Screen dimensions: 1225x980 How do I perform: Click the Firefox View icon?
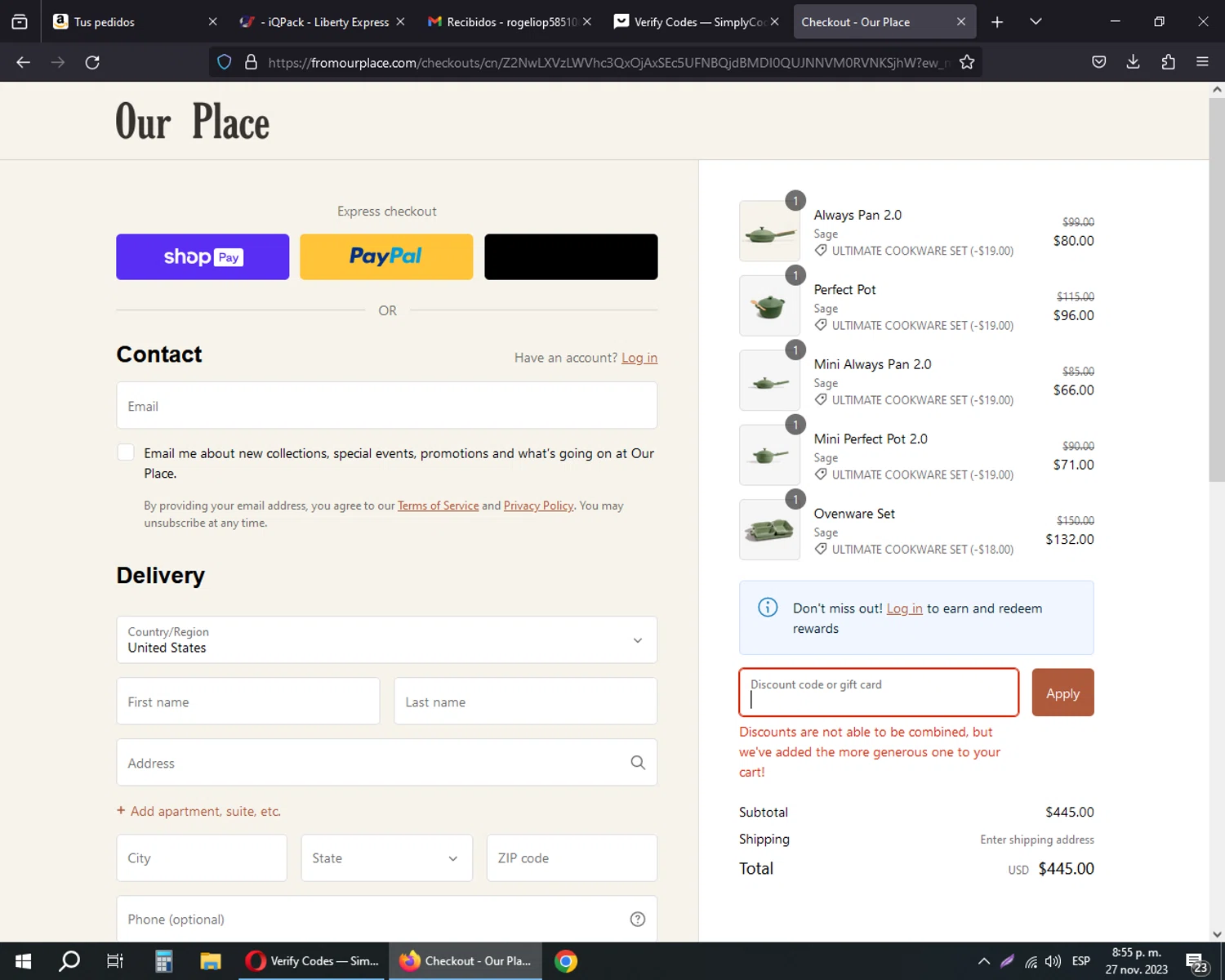[x=20, y=22]
